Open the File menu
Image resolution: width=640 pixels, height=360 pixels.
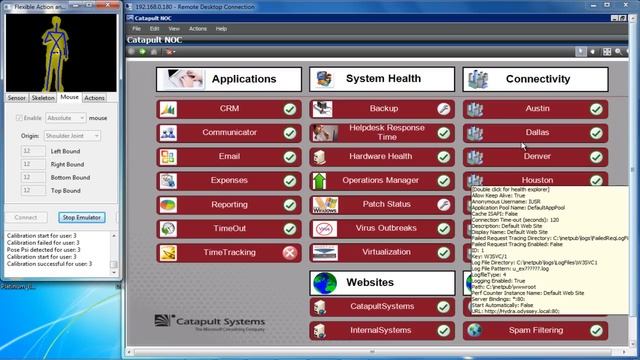point(136,29)
